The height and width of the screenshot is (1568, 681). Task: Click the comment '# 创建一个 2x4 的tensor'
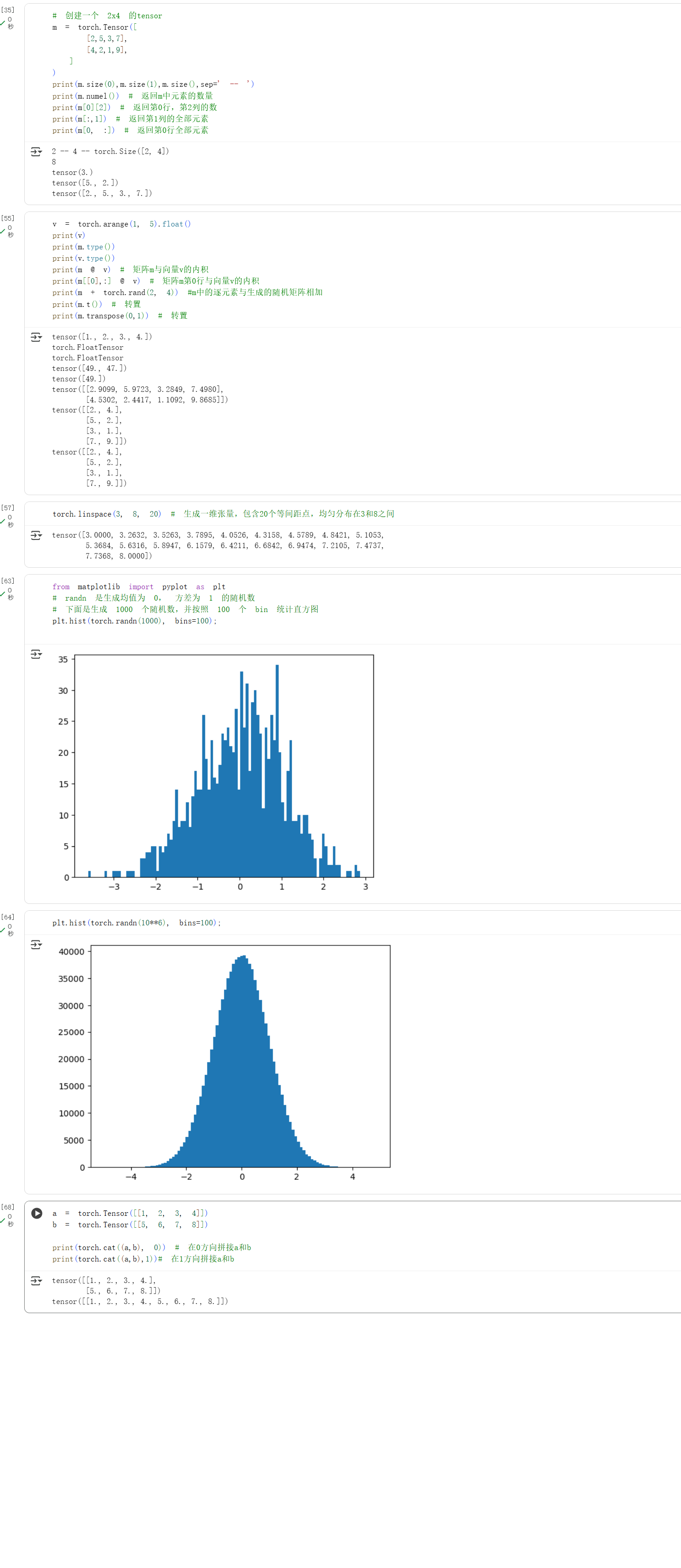pos(107,16)
